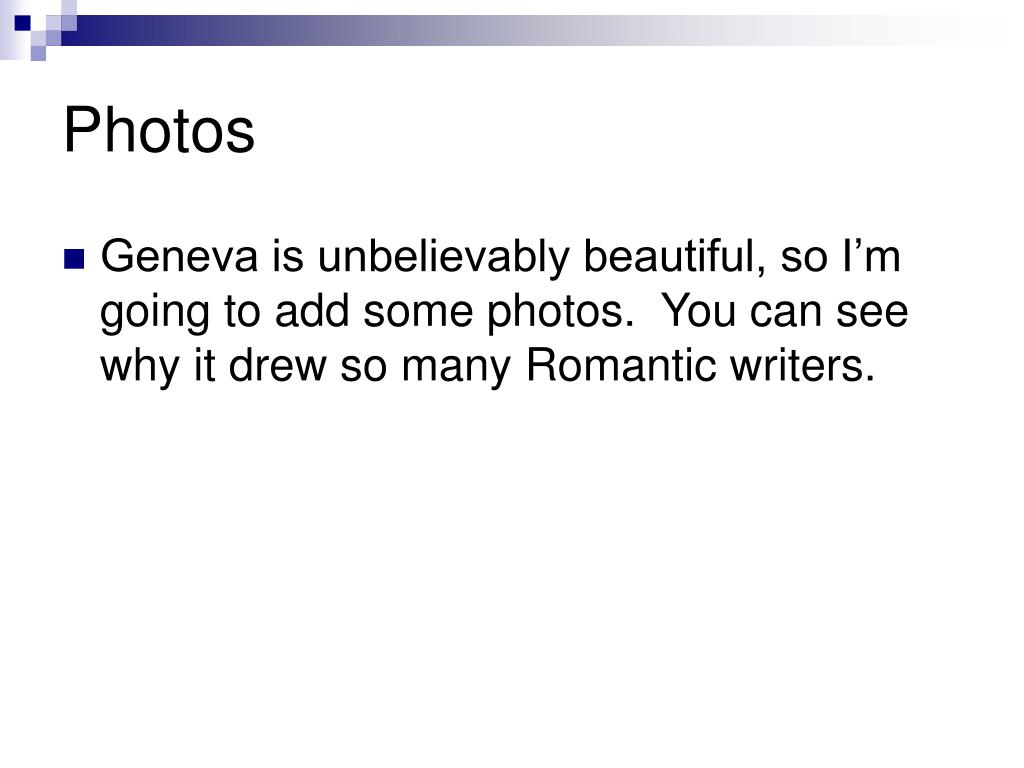Click the word 'Geneva'
The image size is (1024, 768).
pos(180,256)
